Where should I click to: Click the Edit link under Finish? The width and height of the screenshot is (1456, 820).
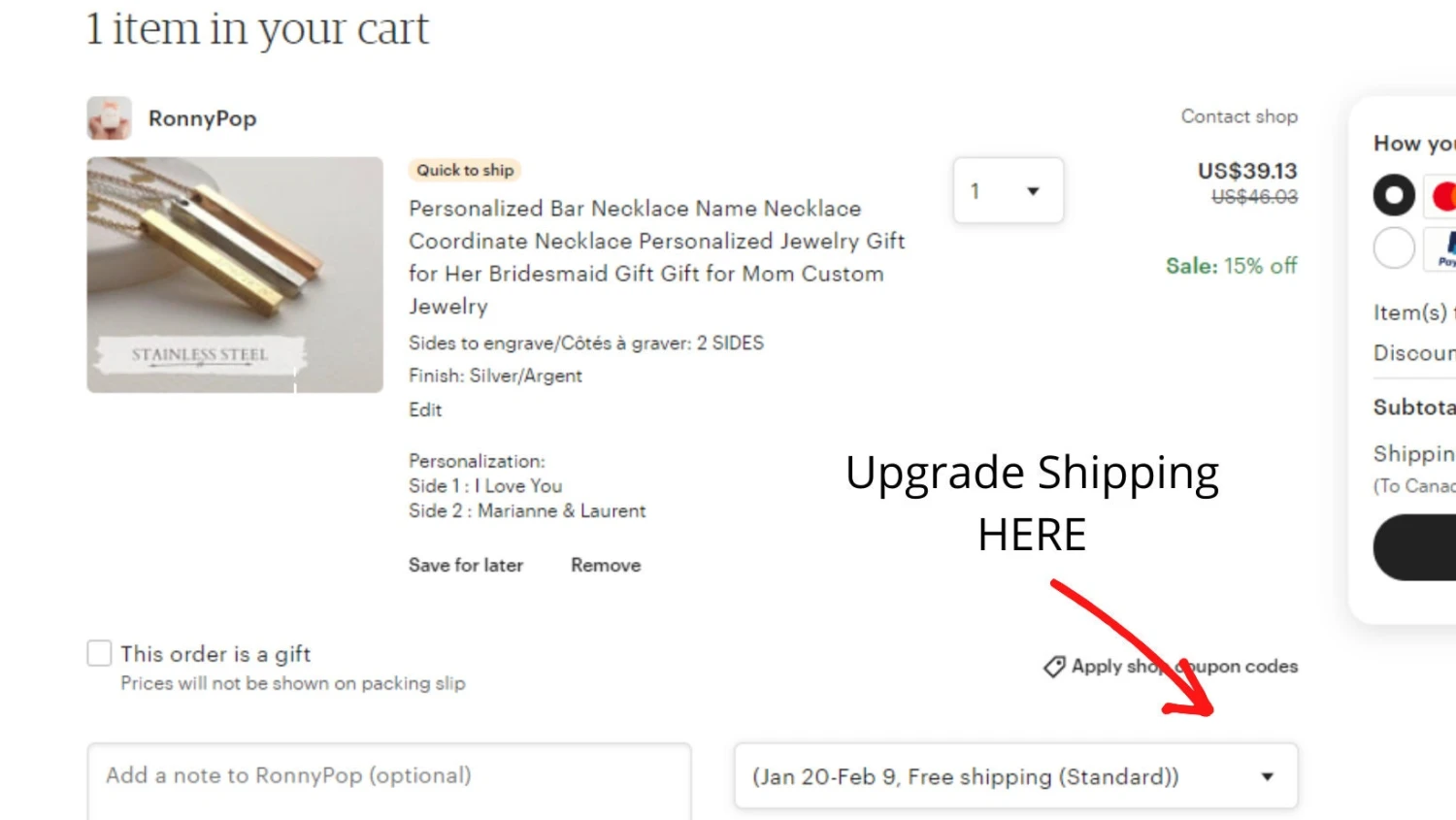tap(425, 410)
